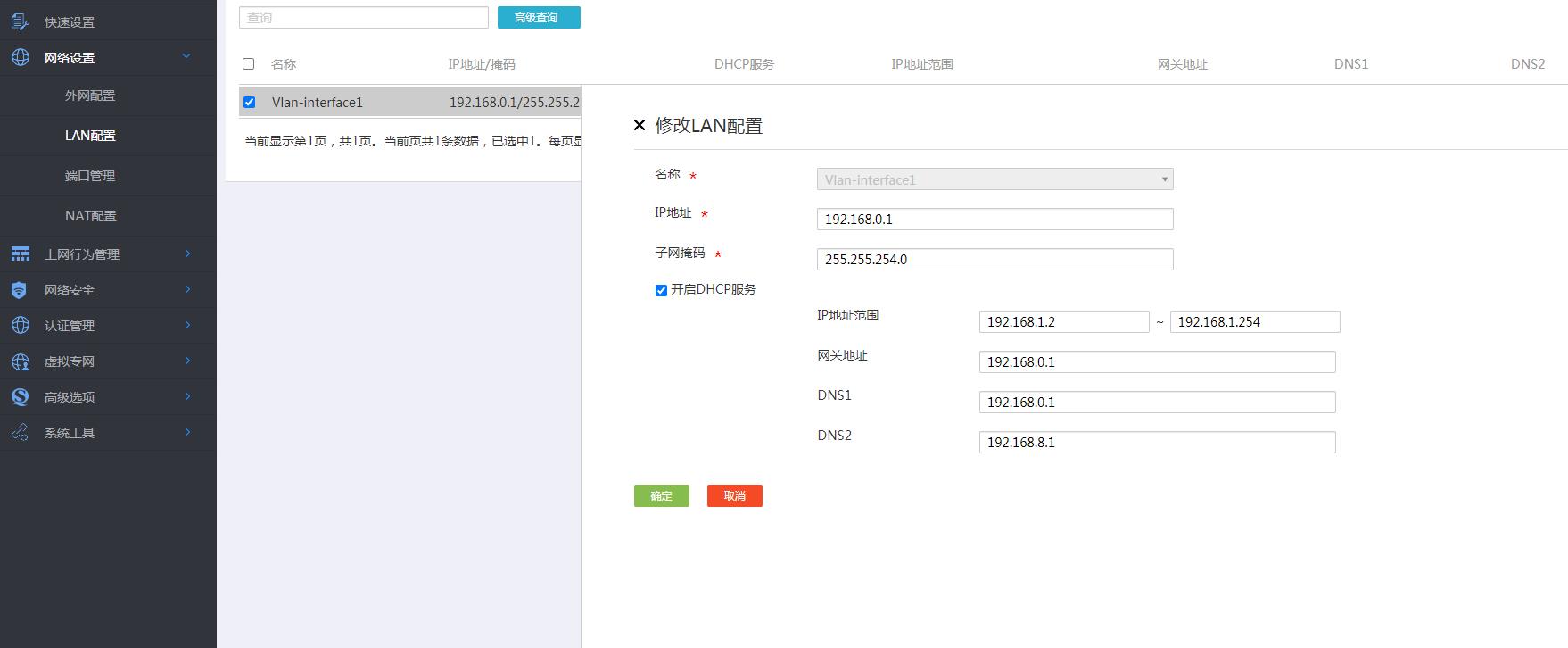
Task: Click the Network Settings (网络设置) globe icon
Action: [x=21, y=57]
